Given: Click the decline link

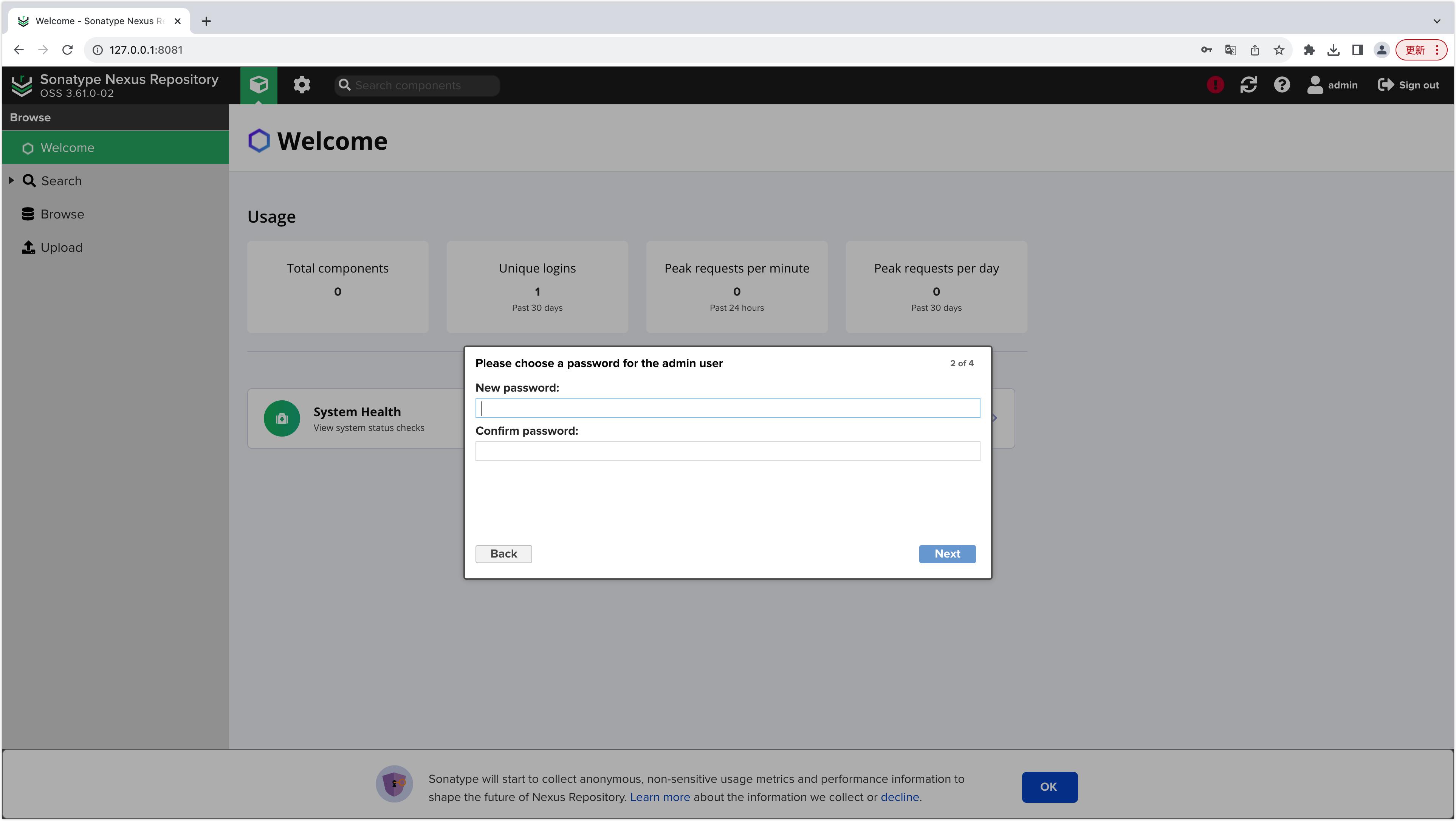Looking at the screenshot, I should point(900,797).
